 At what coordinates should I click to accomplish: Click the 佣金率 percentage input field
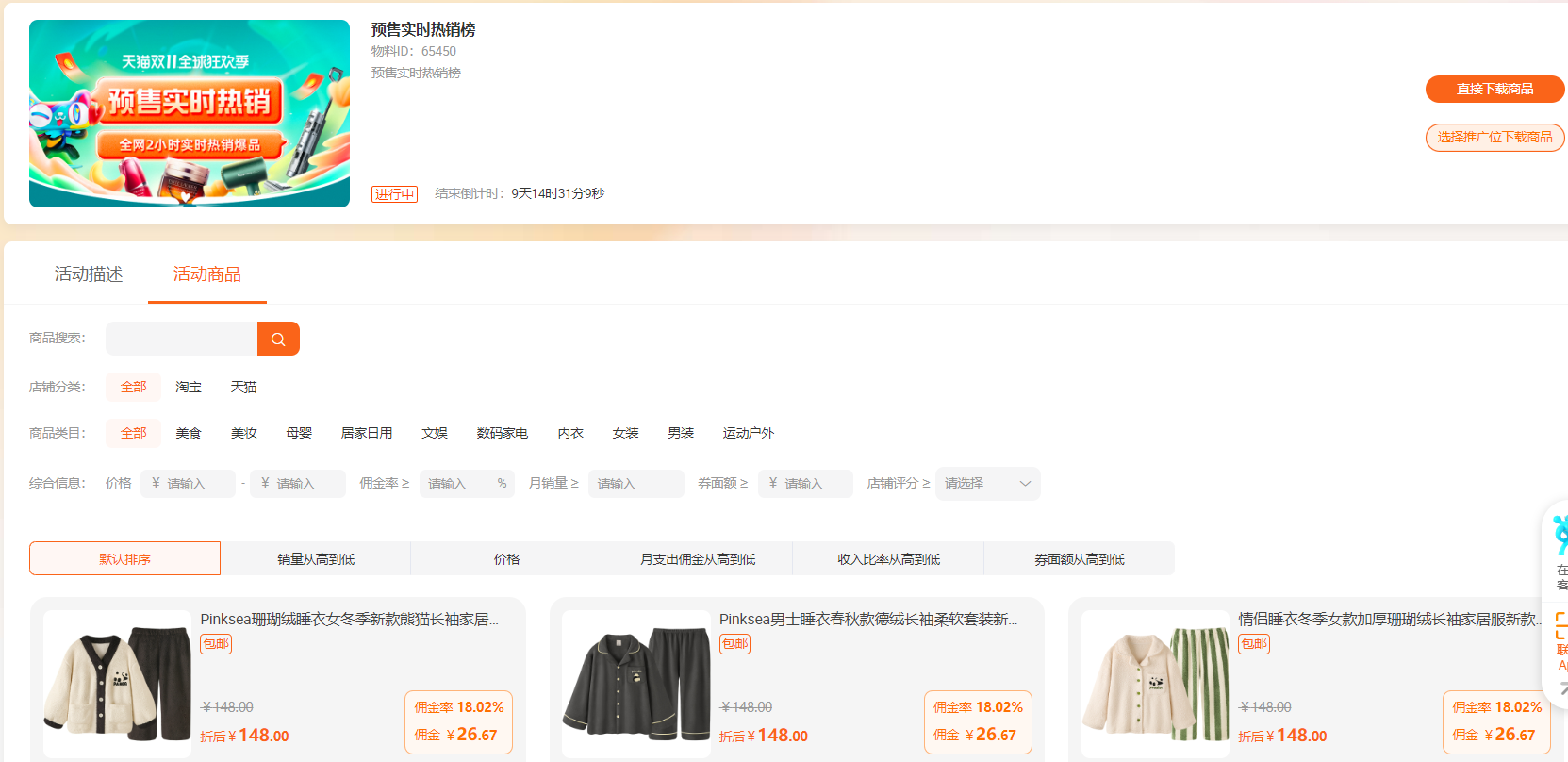[x=467, y=484]
